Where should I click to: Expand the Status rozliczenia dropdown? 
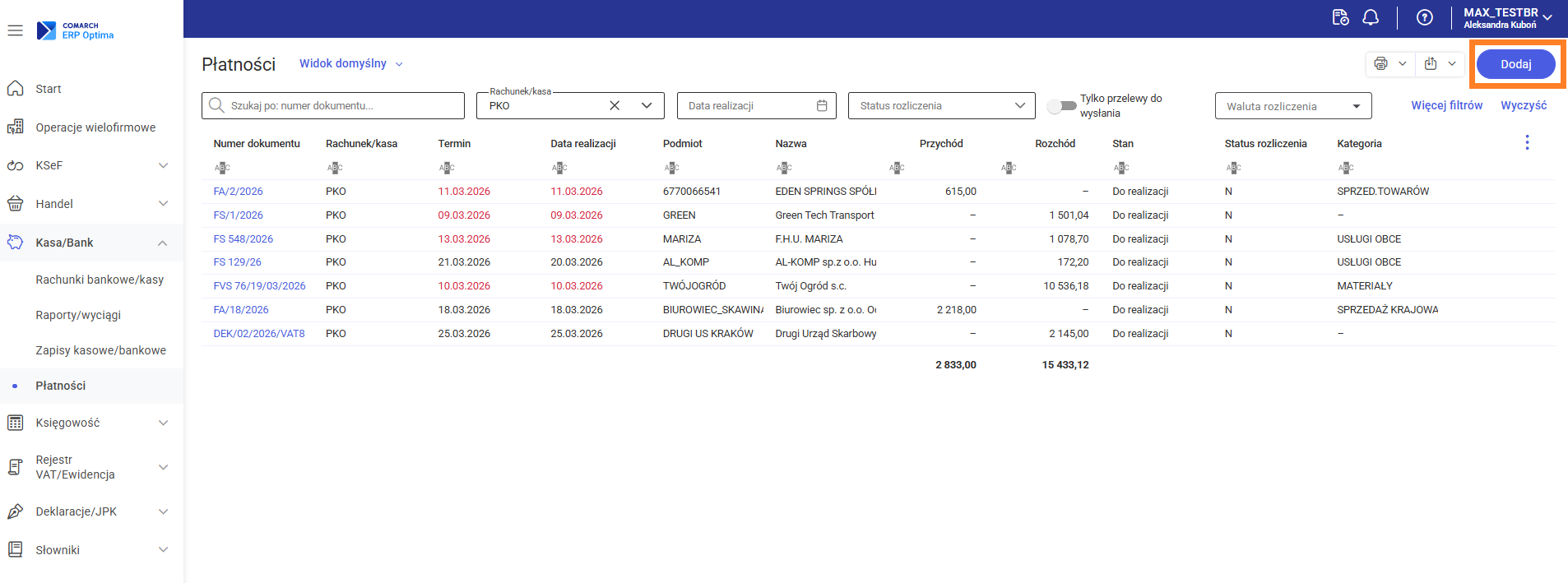pyautogui.click(x=1019, y=105)
